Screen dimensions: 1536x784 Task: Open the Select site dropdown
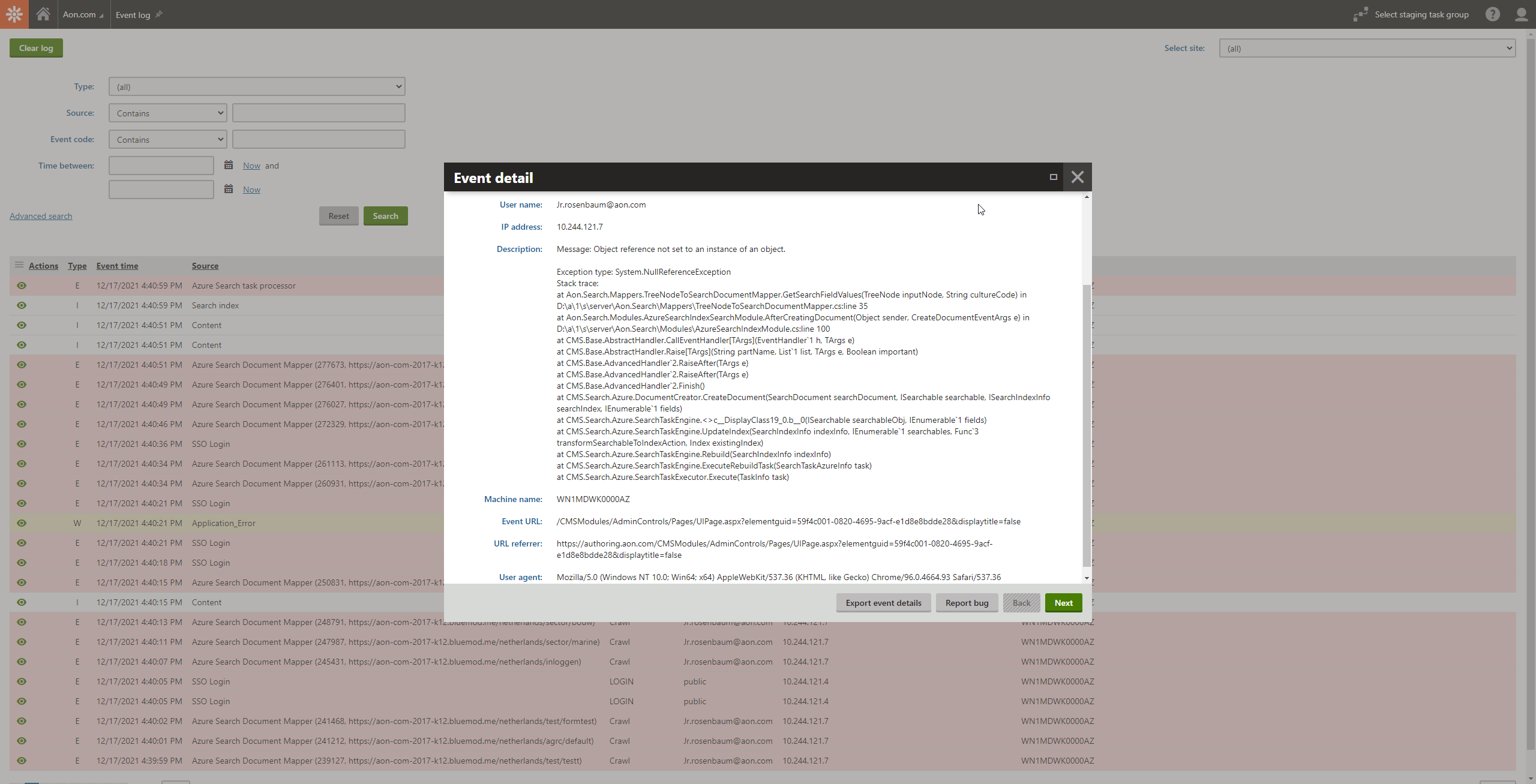coord(1367,49)
